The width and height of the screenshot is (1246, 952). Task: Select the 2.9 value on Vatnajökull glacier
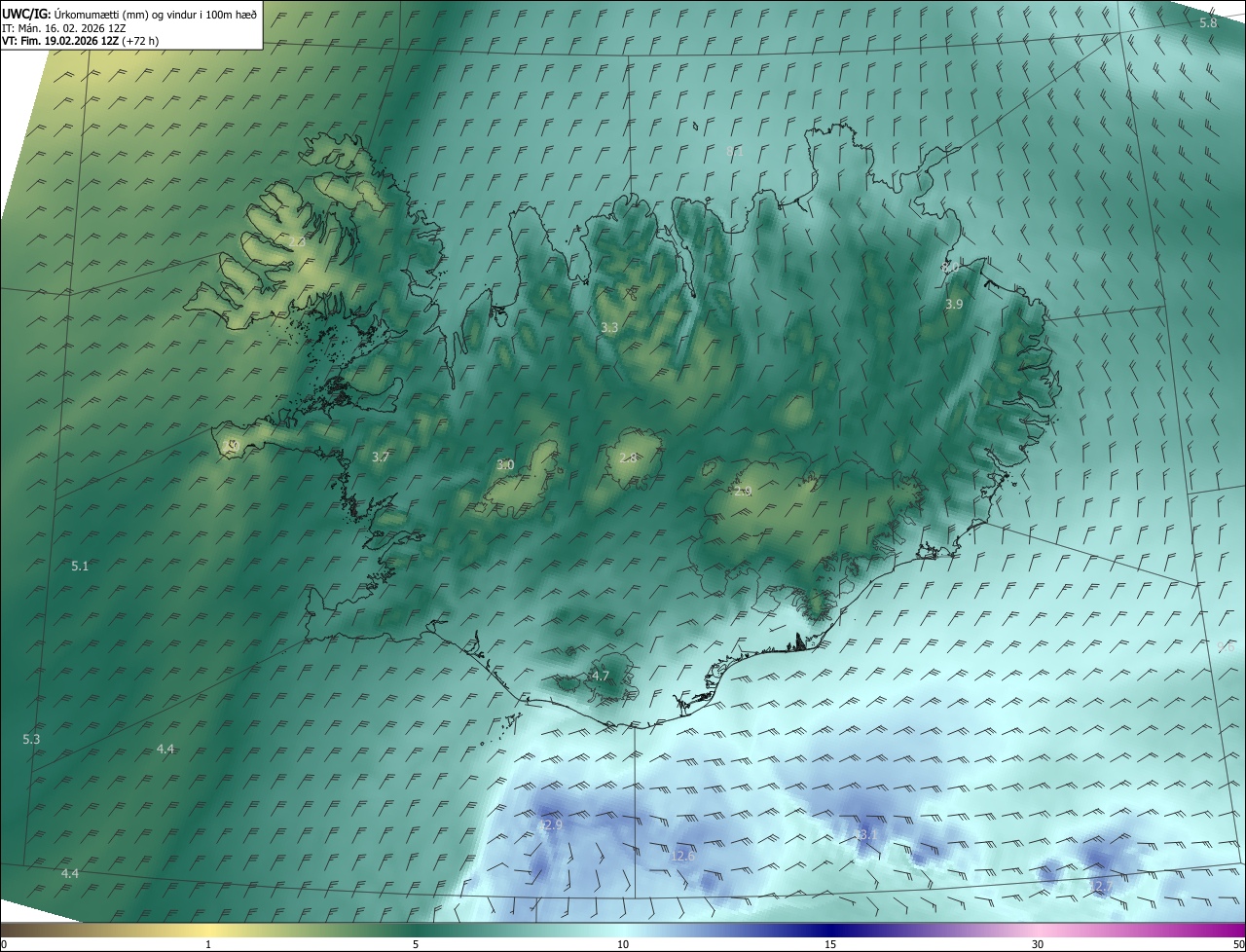743,492
